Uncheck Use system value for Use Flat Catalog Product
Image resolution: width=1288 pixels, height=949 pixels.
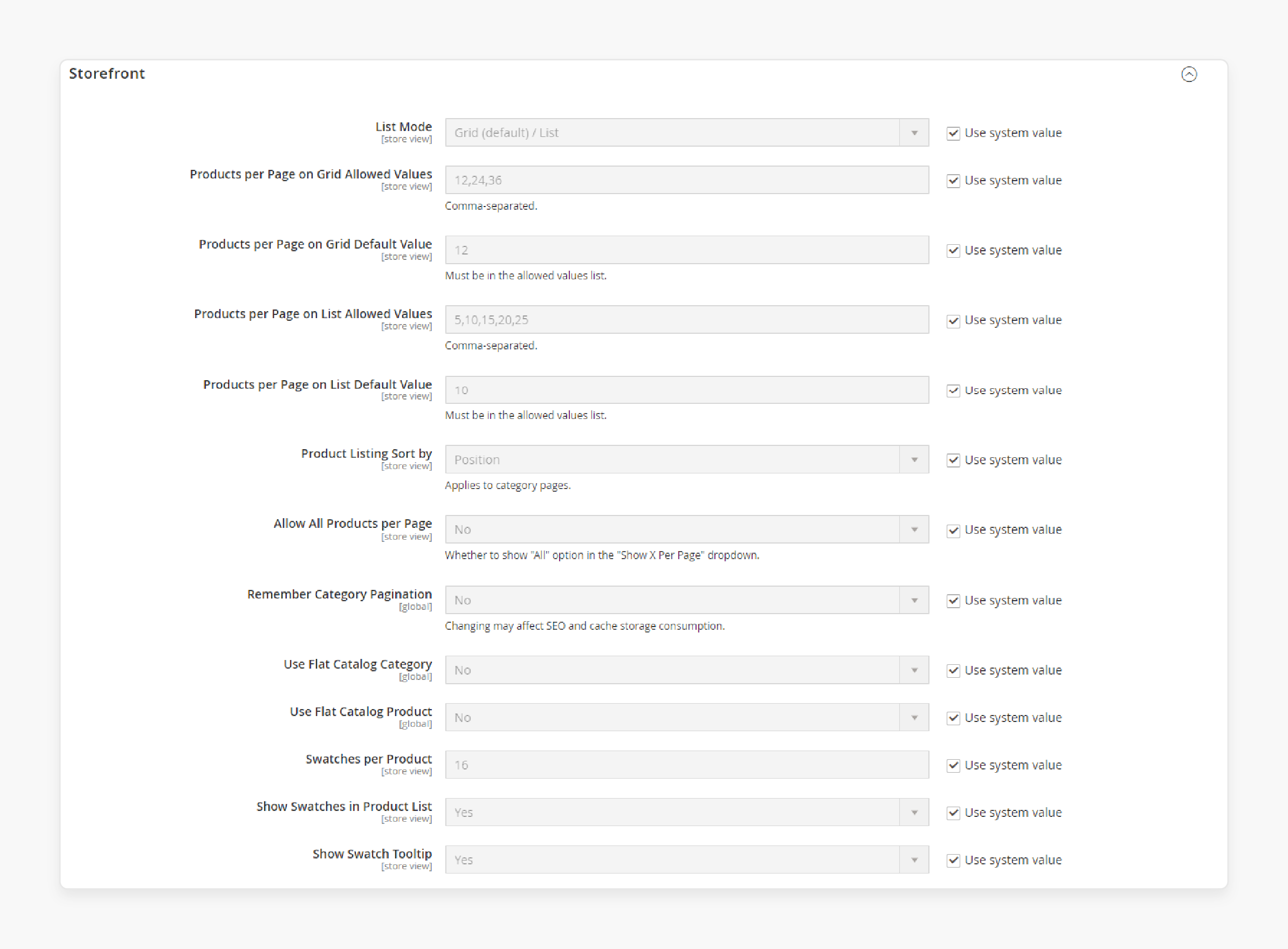click(x=953, y=718)
